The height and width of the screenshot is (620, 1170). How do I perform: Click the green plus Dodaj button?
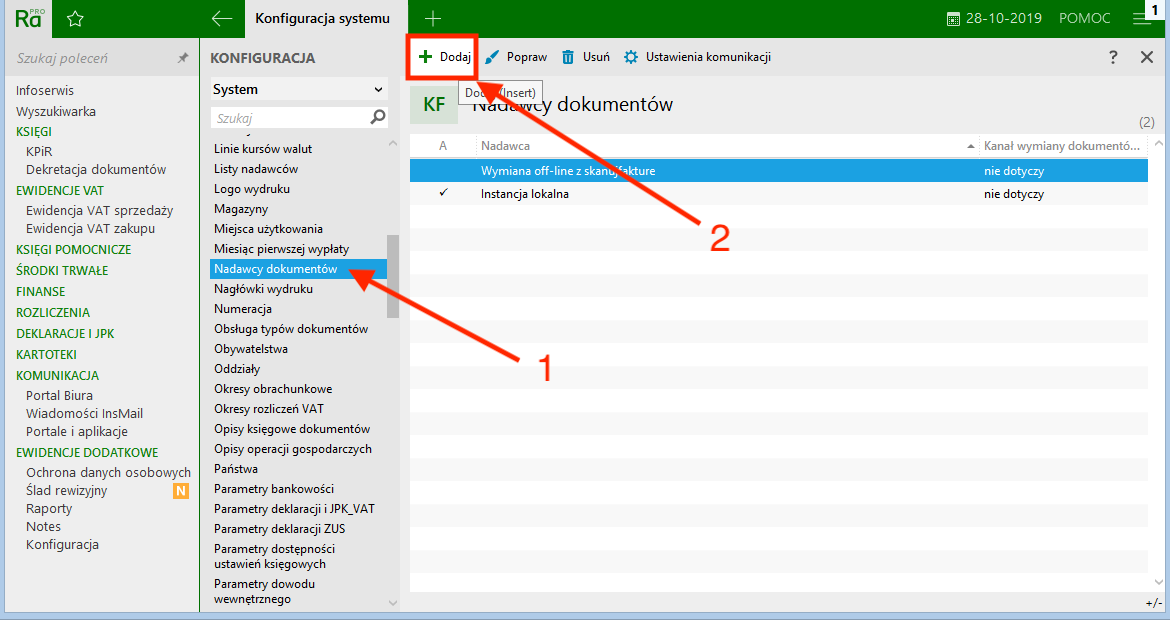tap(444, 57)
